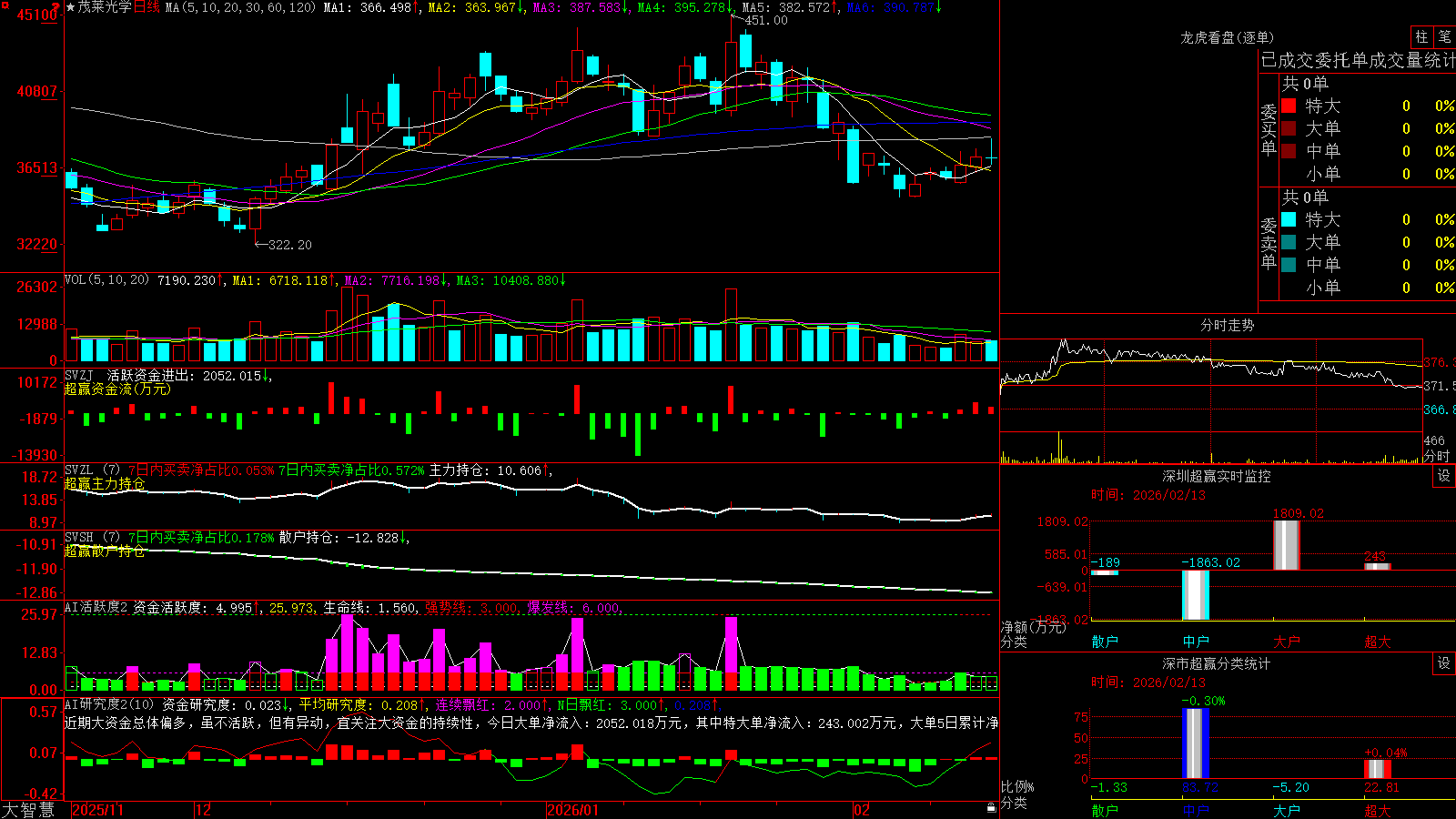Viewport: 1456px width, 819px height.
Task: Click the 45100 price axis label
Action: coord(37,15)
